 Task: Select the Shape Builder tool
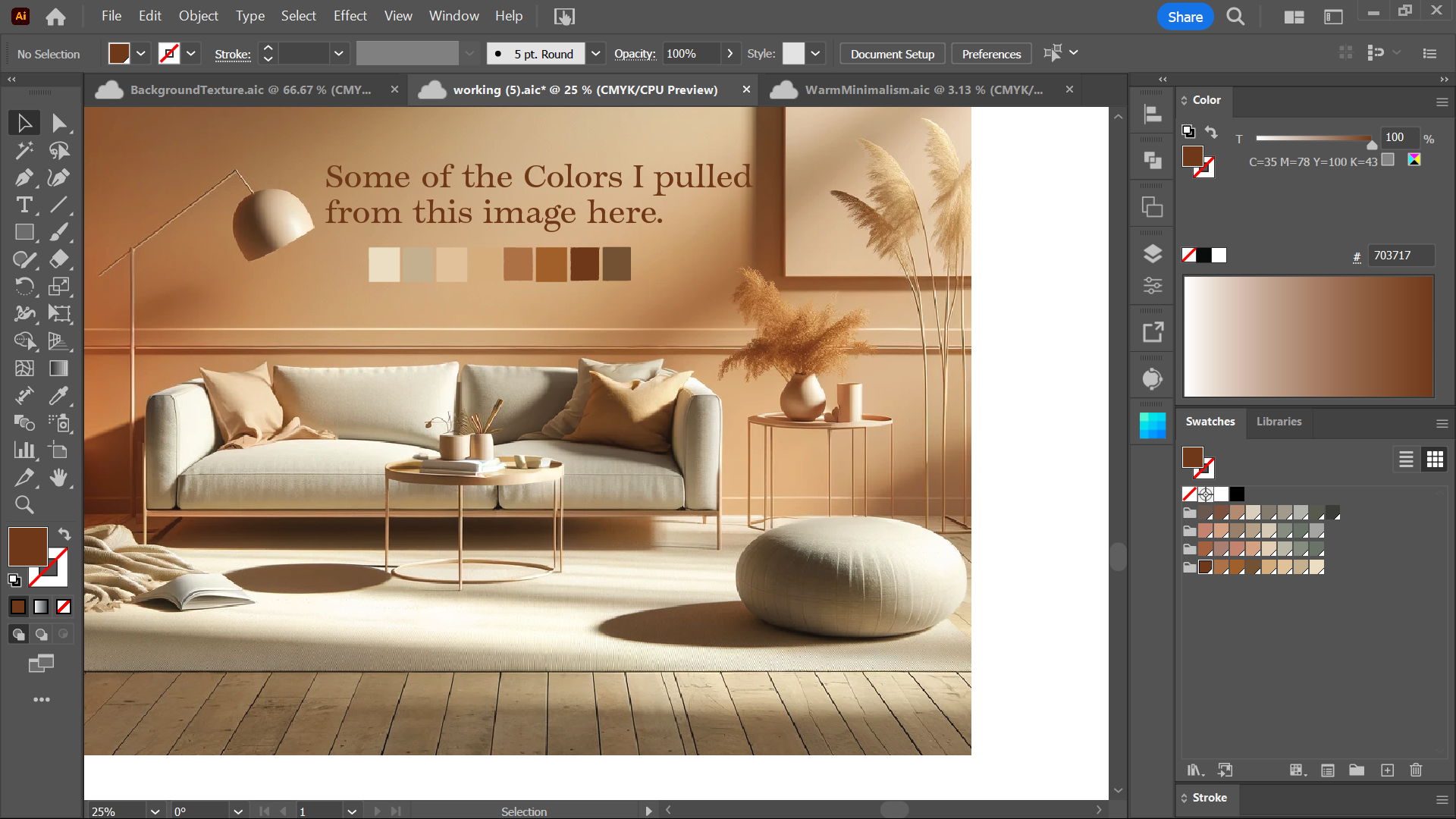click(24, 341)
